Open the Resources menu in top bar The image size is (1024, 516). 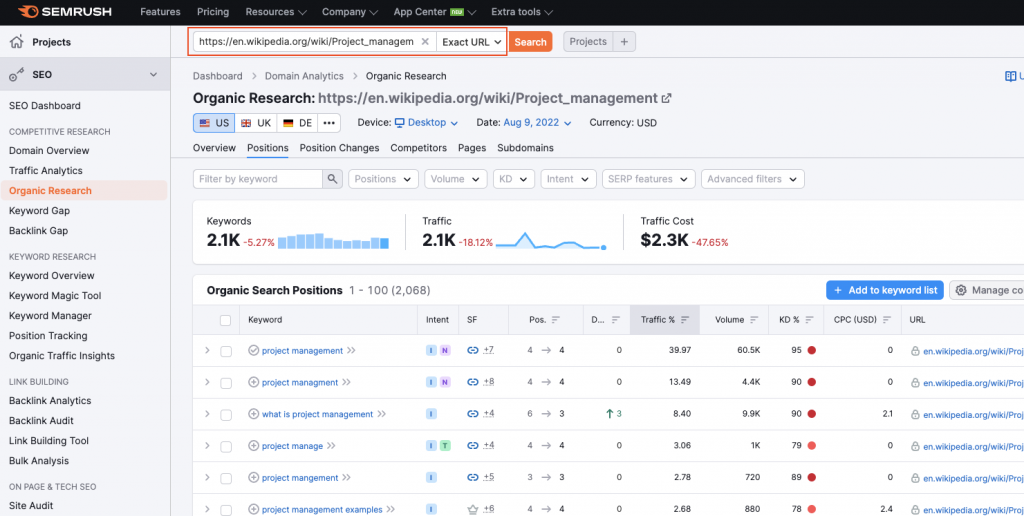(x=276, y=12)
